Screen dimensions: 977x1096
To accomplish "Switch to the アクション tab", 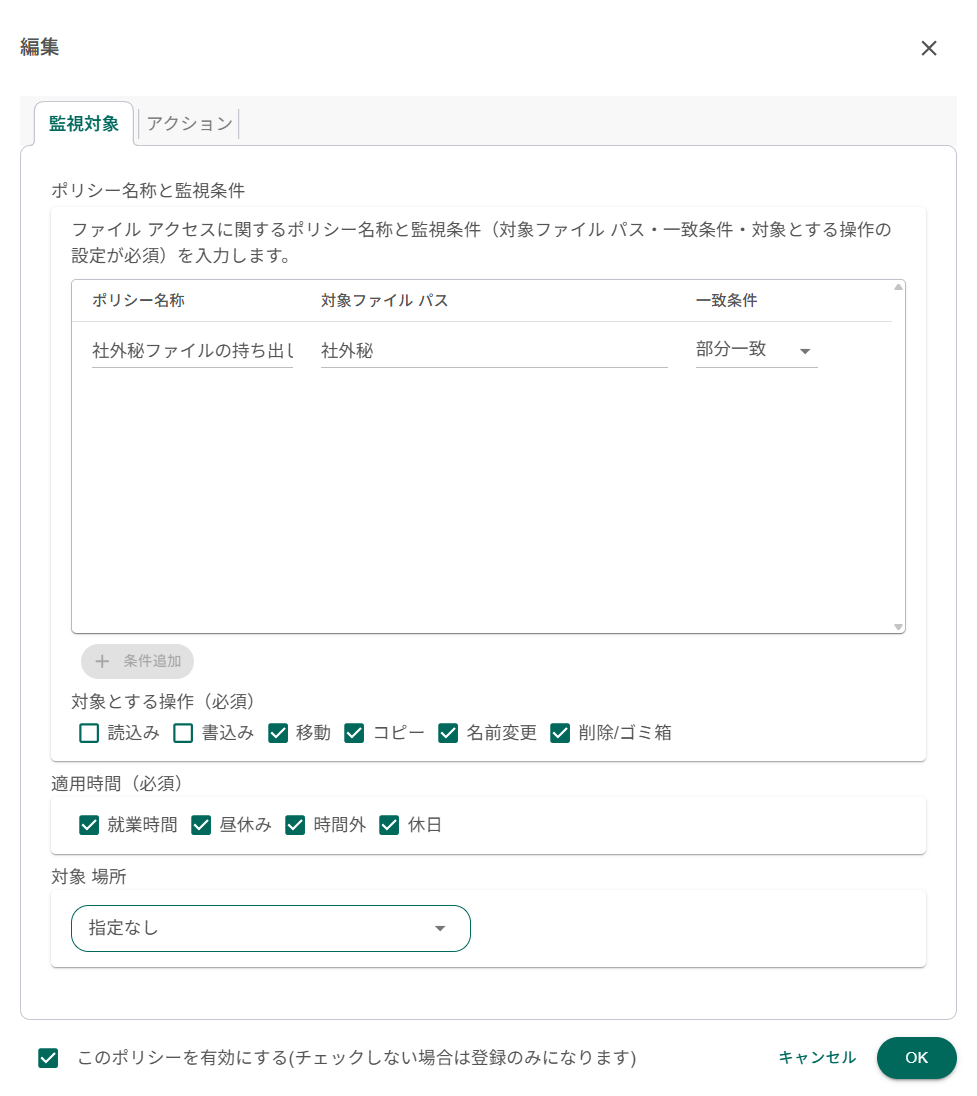I will click(188, 122).
